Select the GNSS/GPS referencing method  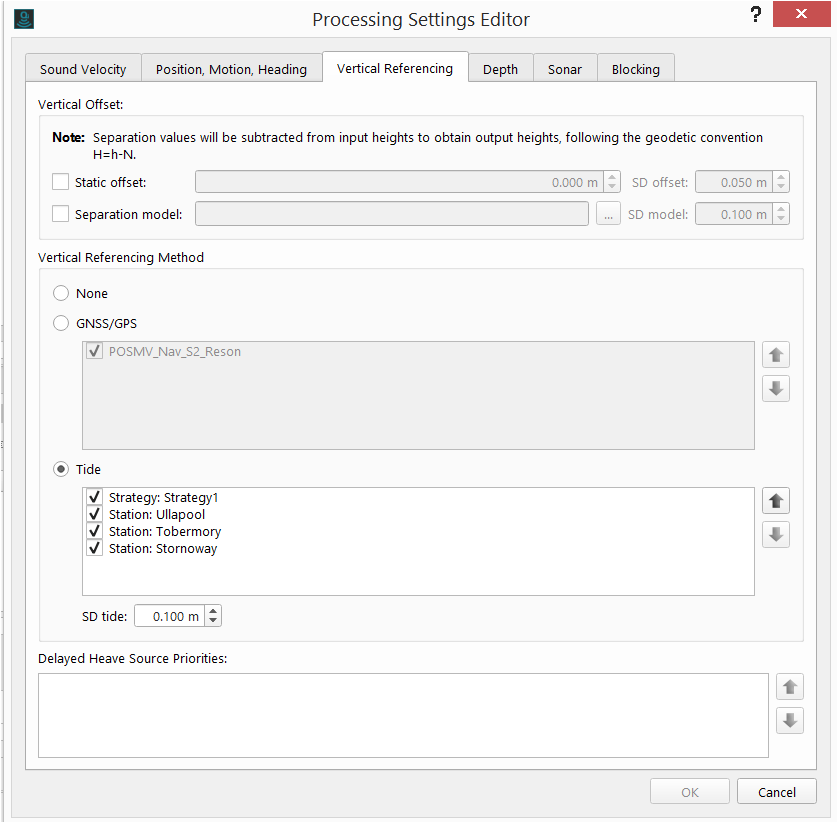coord(61,323)
